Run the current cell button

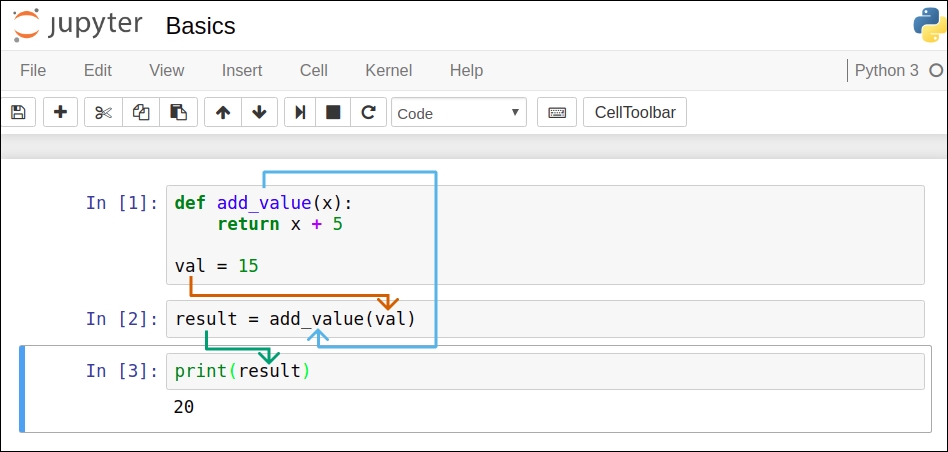tap(299, 113)
